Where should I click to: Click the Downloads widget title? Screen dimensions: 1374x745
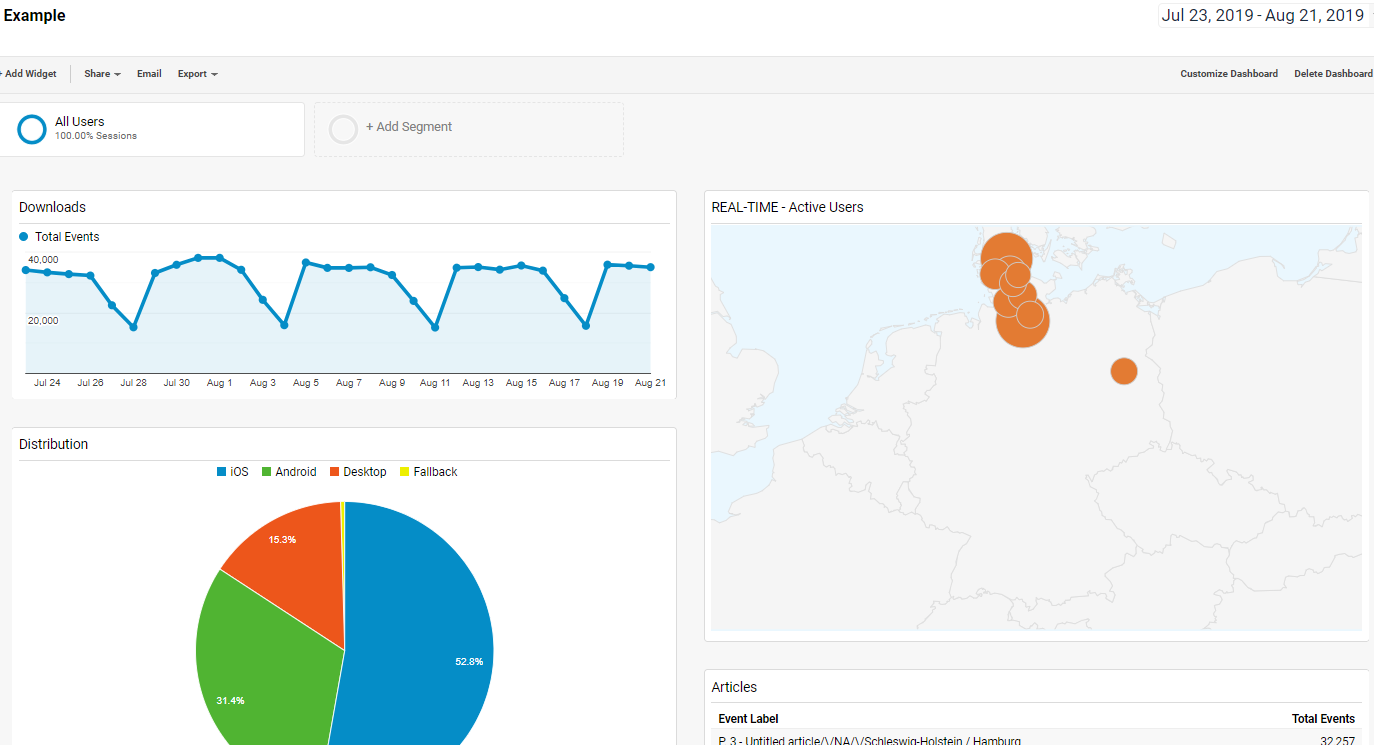coord(52,207)
